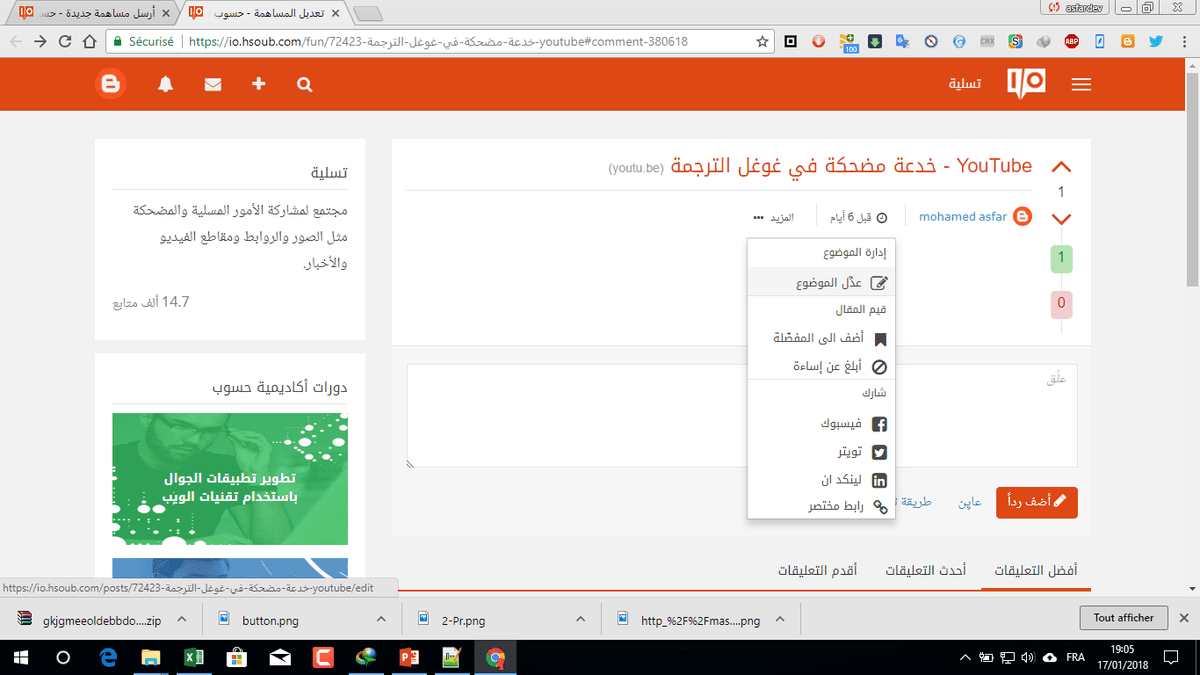This screenshot has width=1200, height=675.
Task: Click the green positive votes count box
Action: pos(1061,259)
